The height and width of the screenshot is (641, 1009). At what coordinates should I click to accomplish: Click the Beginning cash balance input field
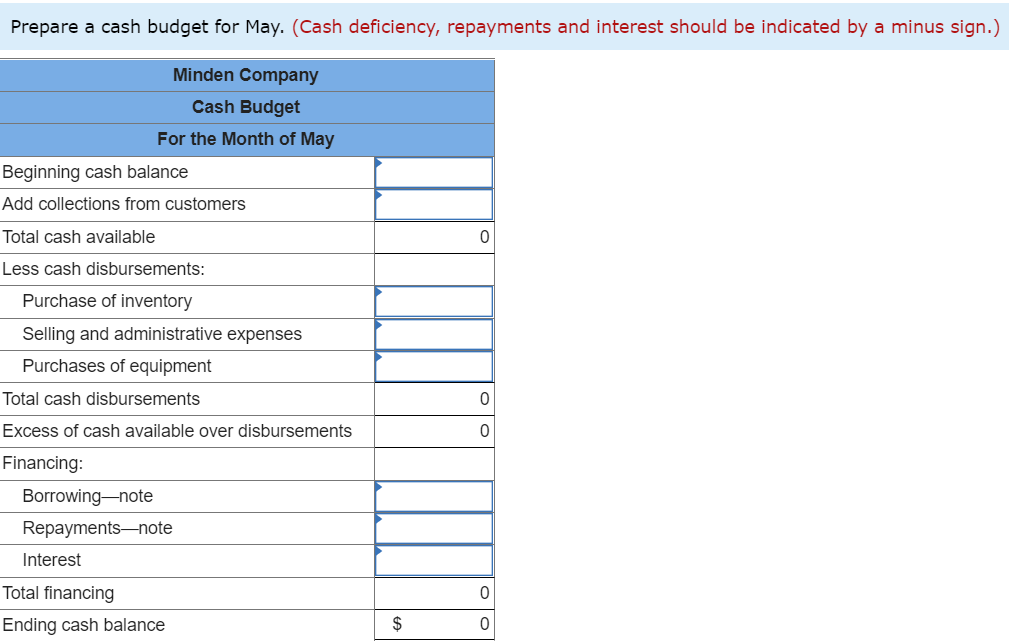tap(434, 172)
